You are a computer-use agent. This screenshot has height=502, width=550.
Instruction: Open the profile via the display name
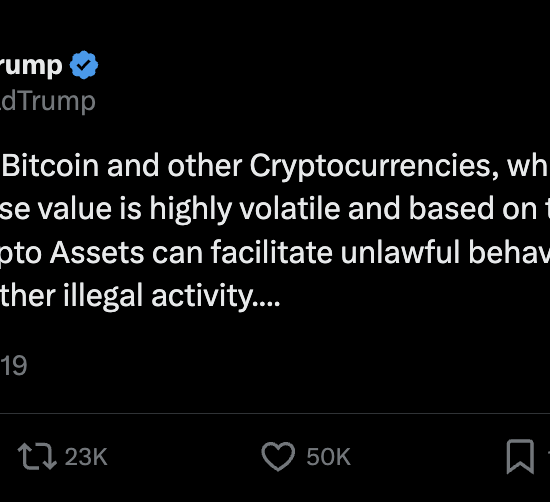(31, 66)
